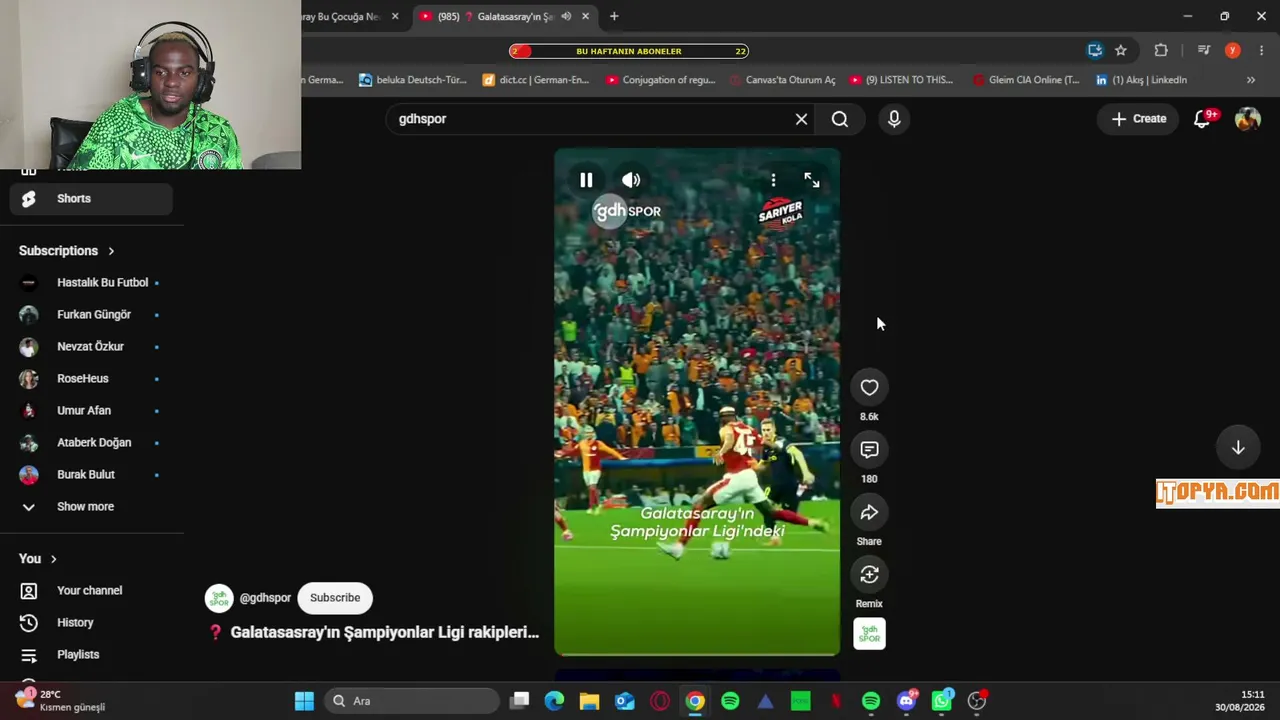
Task: Show more bookmarks with the chevron
Action: click(1250, 80)
